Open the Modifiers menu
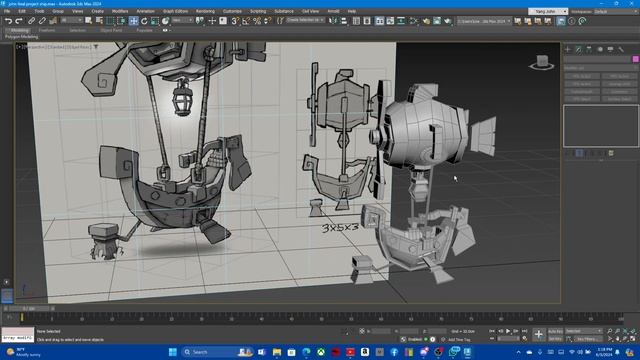 [x=120, y=11]
